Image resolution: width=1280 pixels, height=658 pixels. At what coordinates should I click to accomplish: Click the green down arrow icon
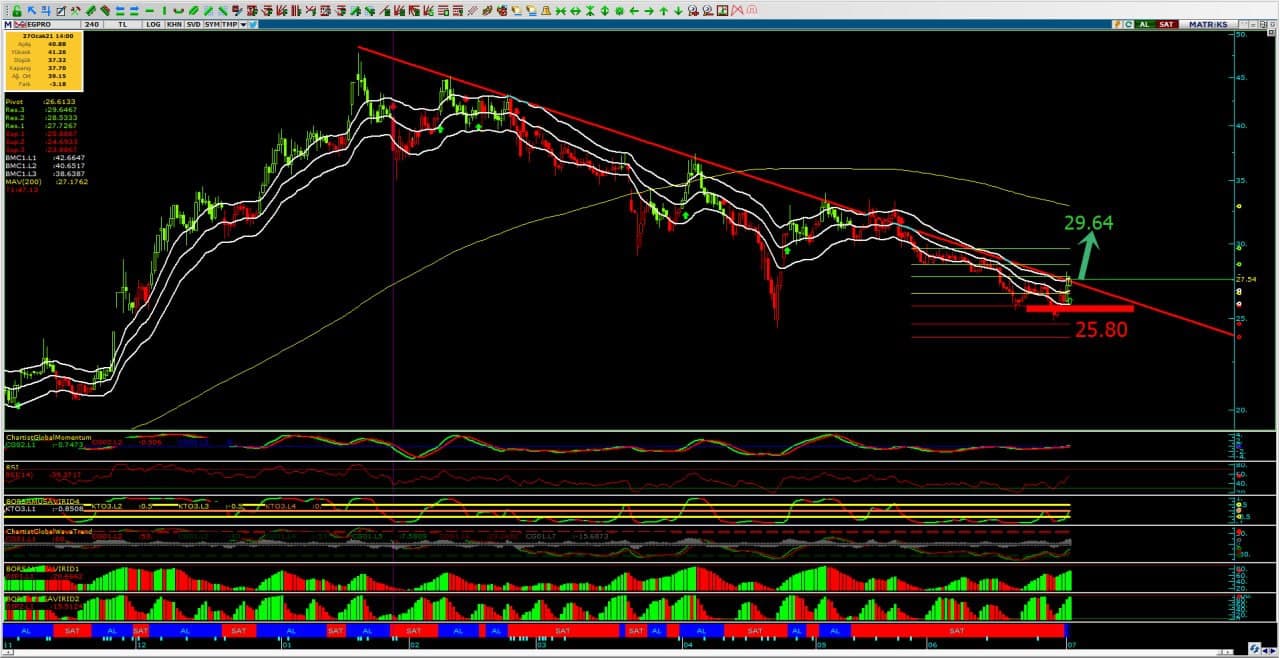(x=678, y=10)
